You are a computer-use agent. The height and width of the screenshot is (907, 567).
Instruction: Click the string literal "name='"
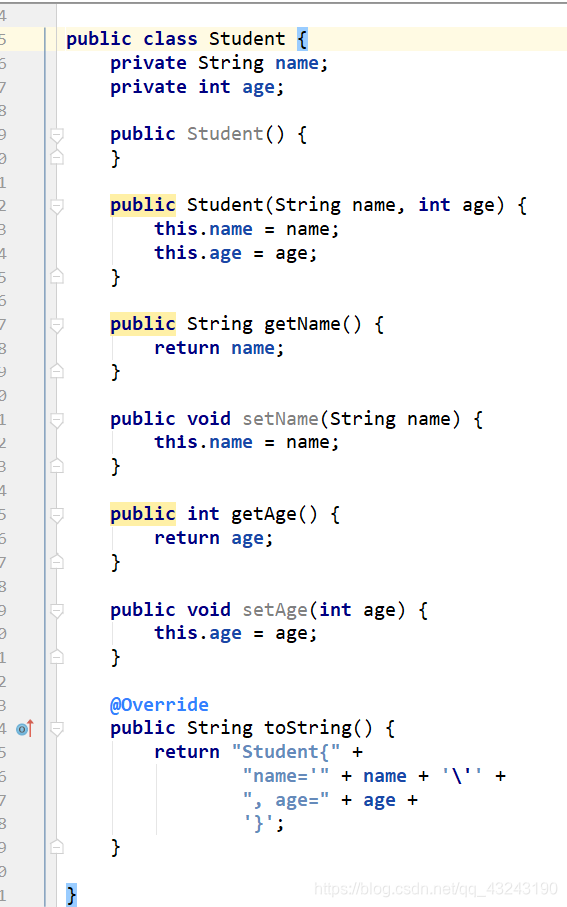coord(286,776)
